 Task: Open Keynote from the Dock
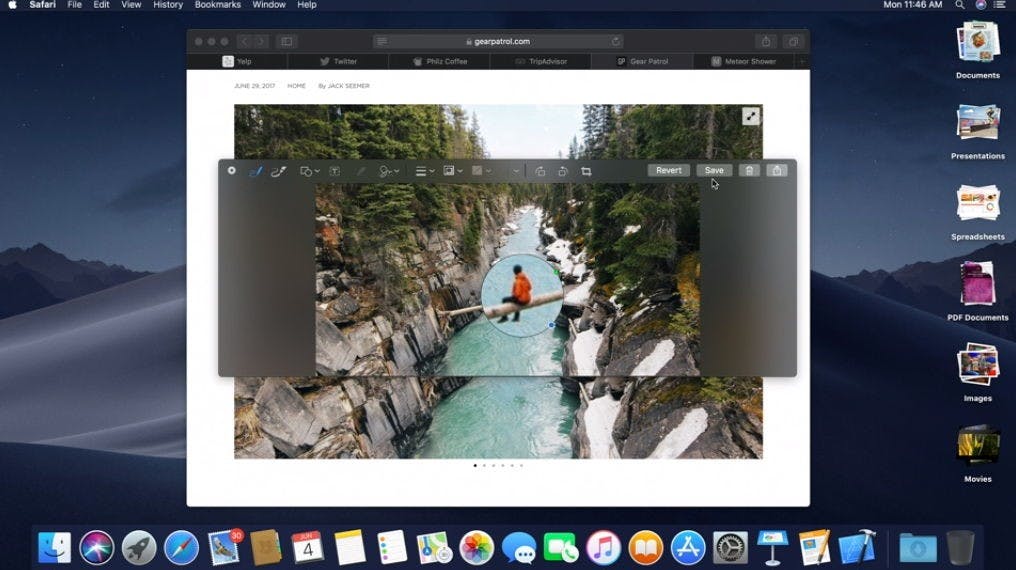[x=772, y=547]
